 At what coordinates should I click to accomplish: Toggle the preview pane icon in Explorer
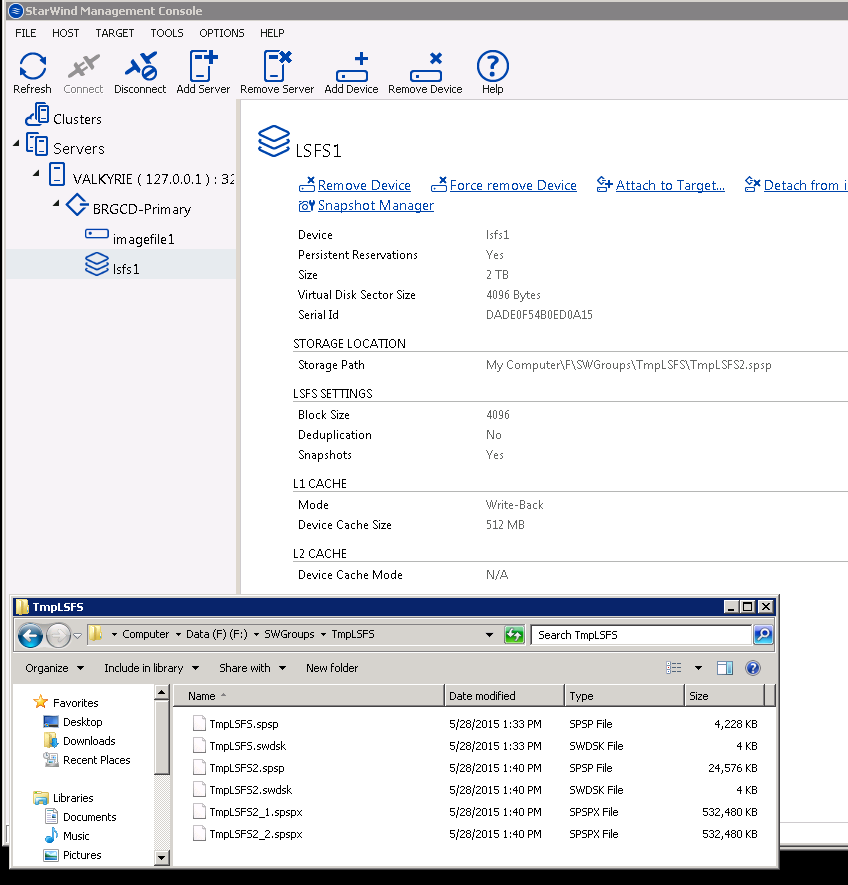725,668
